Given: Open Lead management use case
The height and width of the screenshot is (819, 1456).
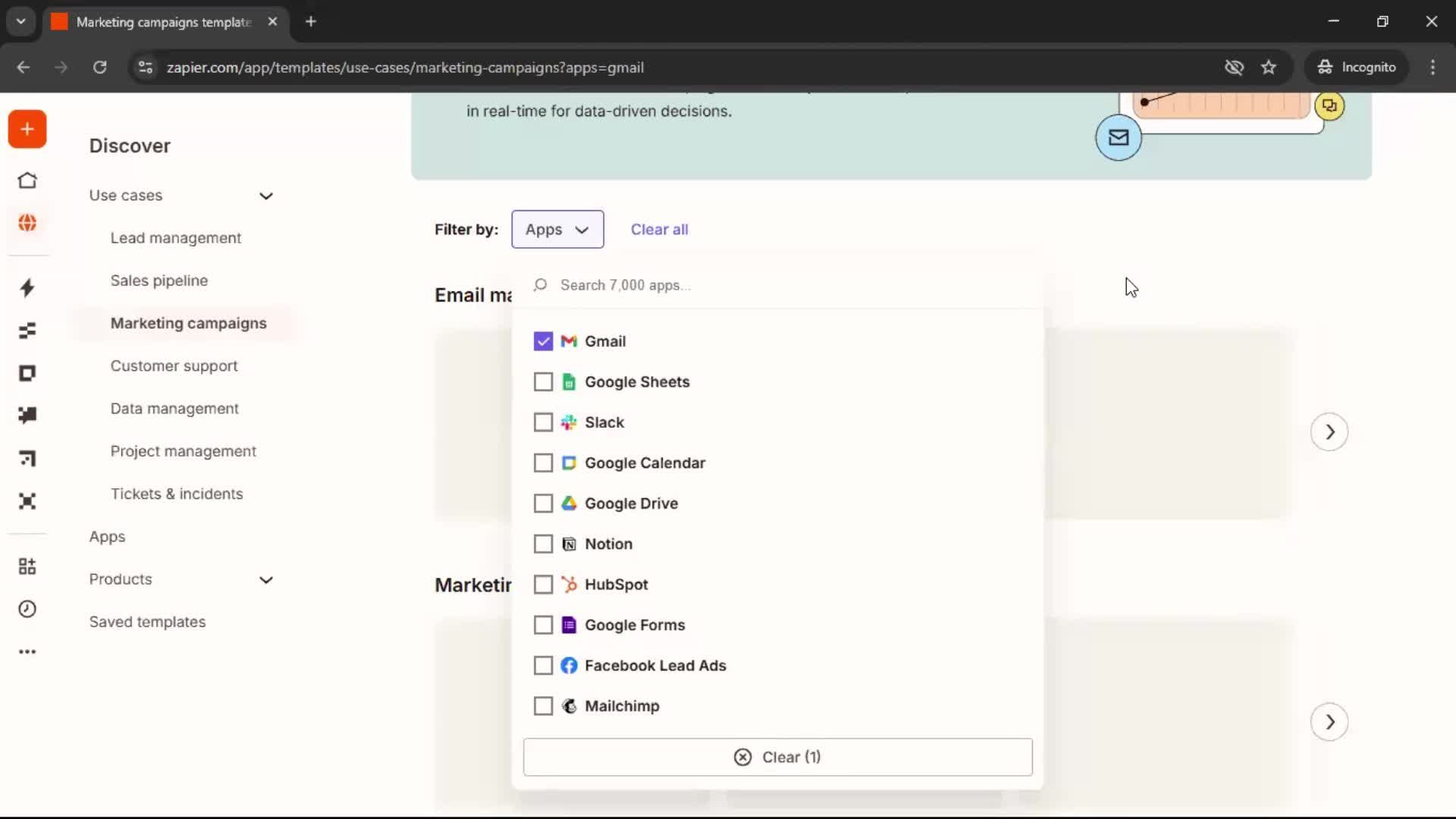Looking at the screenshot, I should pos(176,238).
